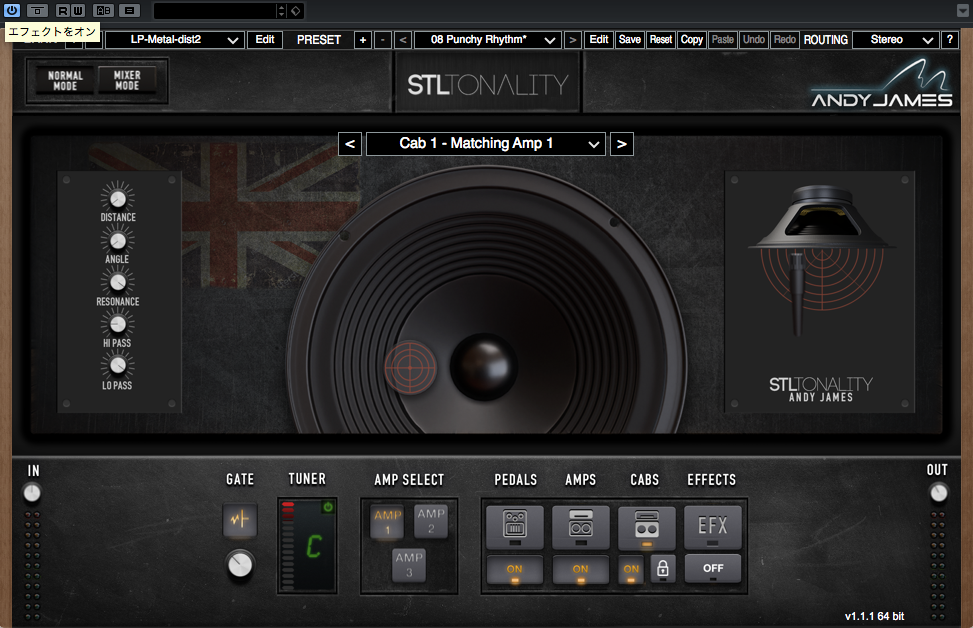Viewport: 973px width, 628px height.
Task: Enable Read automation R button
Action: pos(63,10)
